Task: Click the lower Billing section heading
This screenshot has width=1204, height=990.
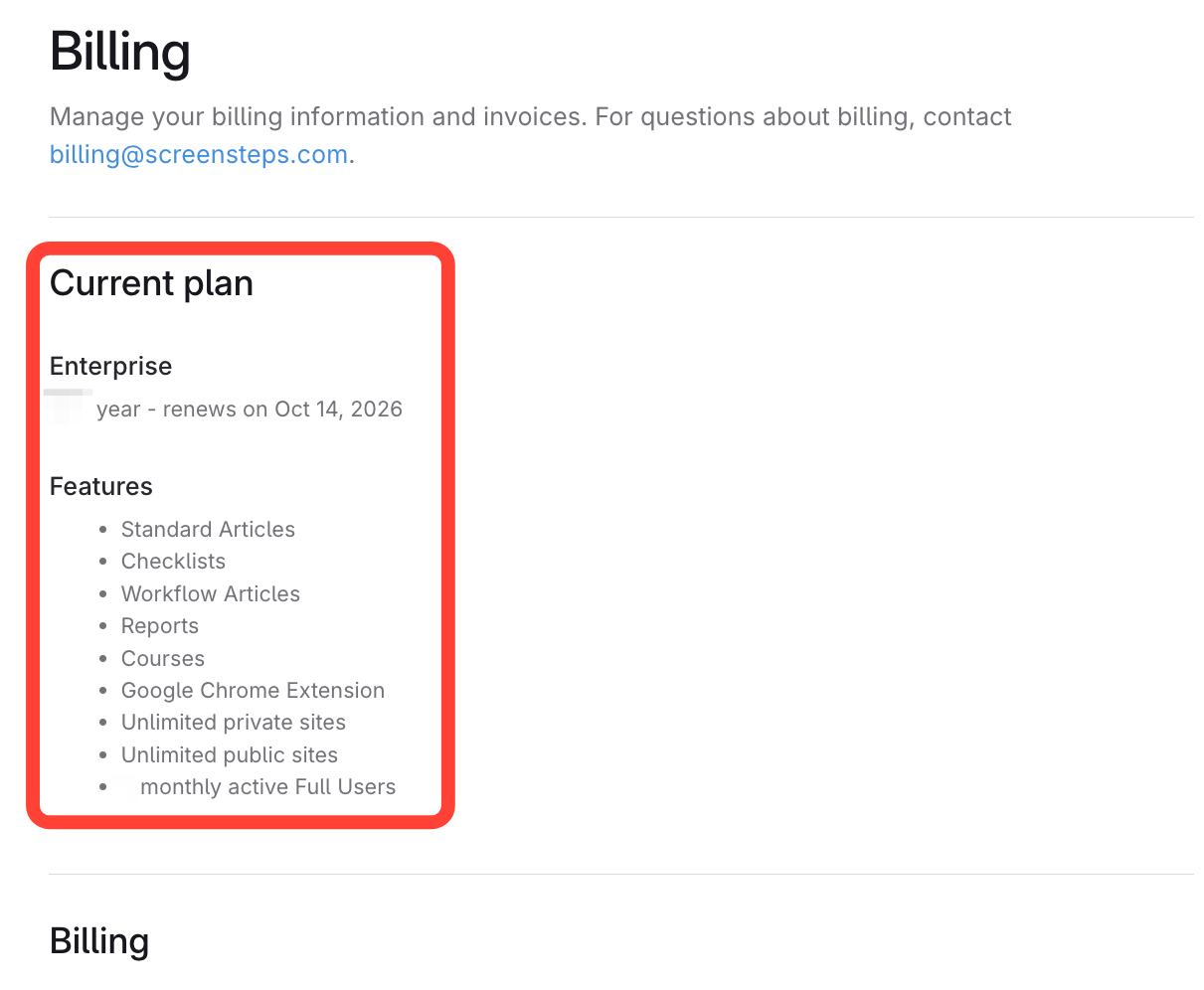Action: (99, 941)
